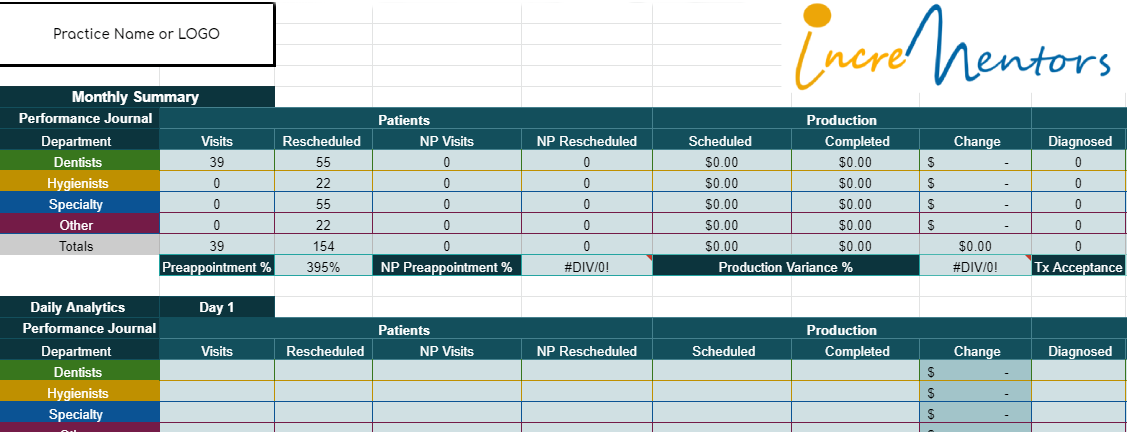Click the IncreMentors logo image
The image size is (1127, 432).
(952, 46)
